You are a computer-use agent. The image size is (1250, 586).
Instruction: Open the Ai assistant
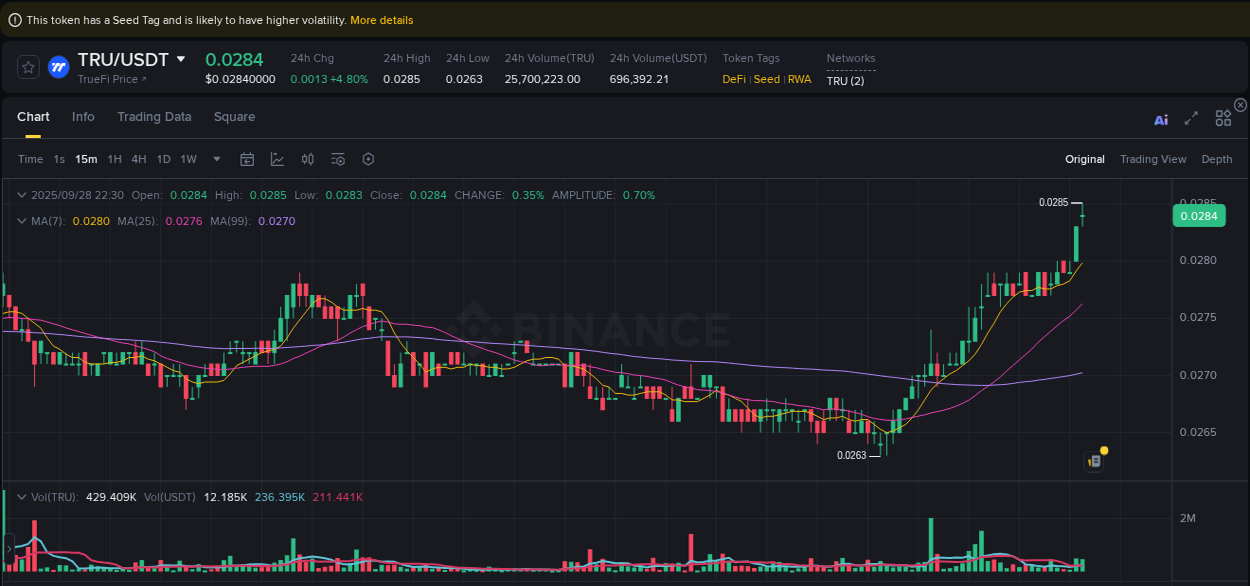coord(1161,118)
